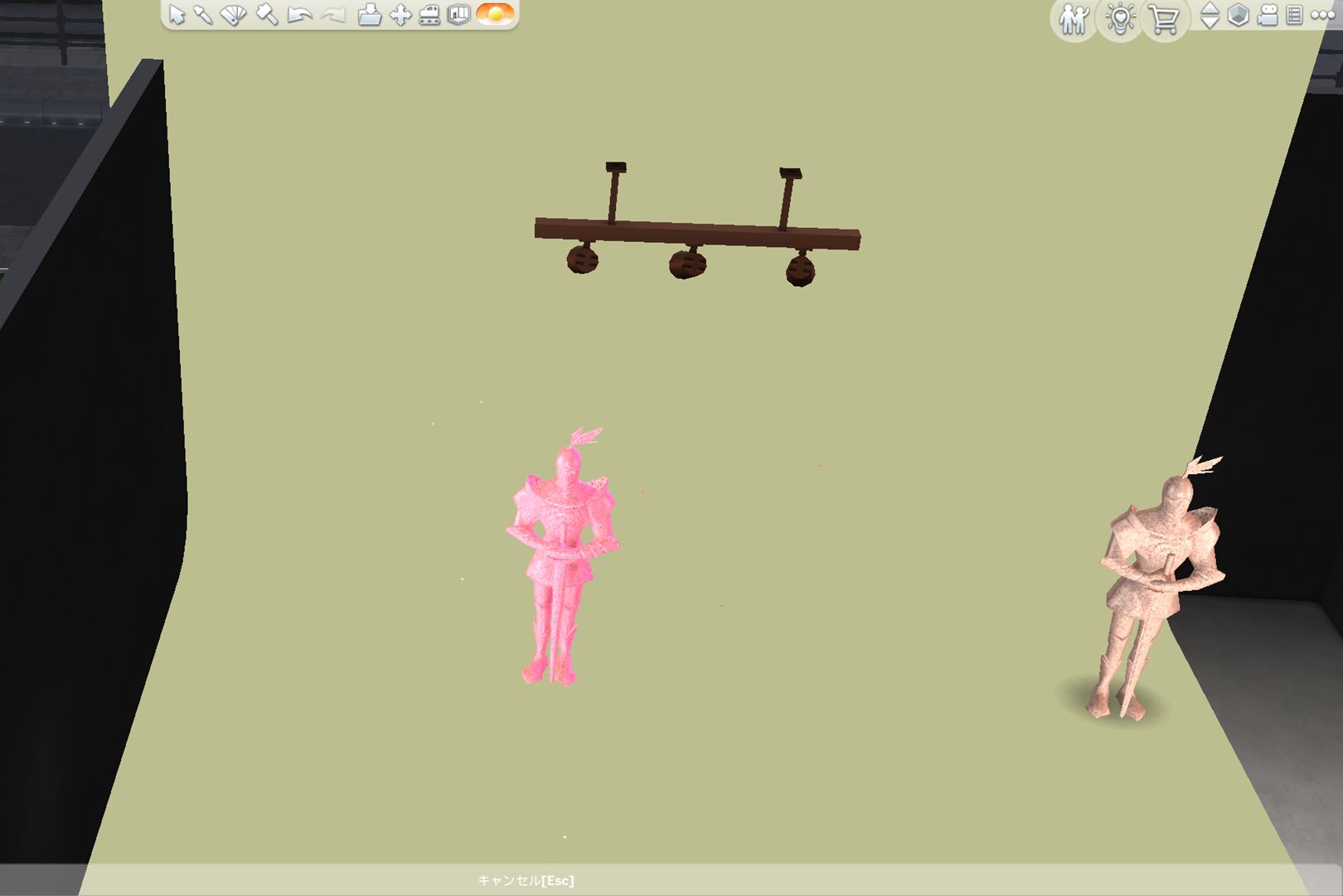Screen dimensions: 1343x896
Task: Switch to Live mode lightbulb
Action: pos(1120,19)
